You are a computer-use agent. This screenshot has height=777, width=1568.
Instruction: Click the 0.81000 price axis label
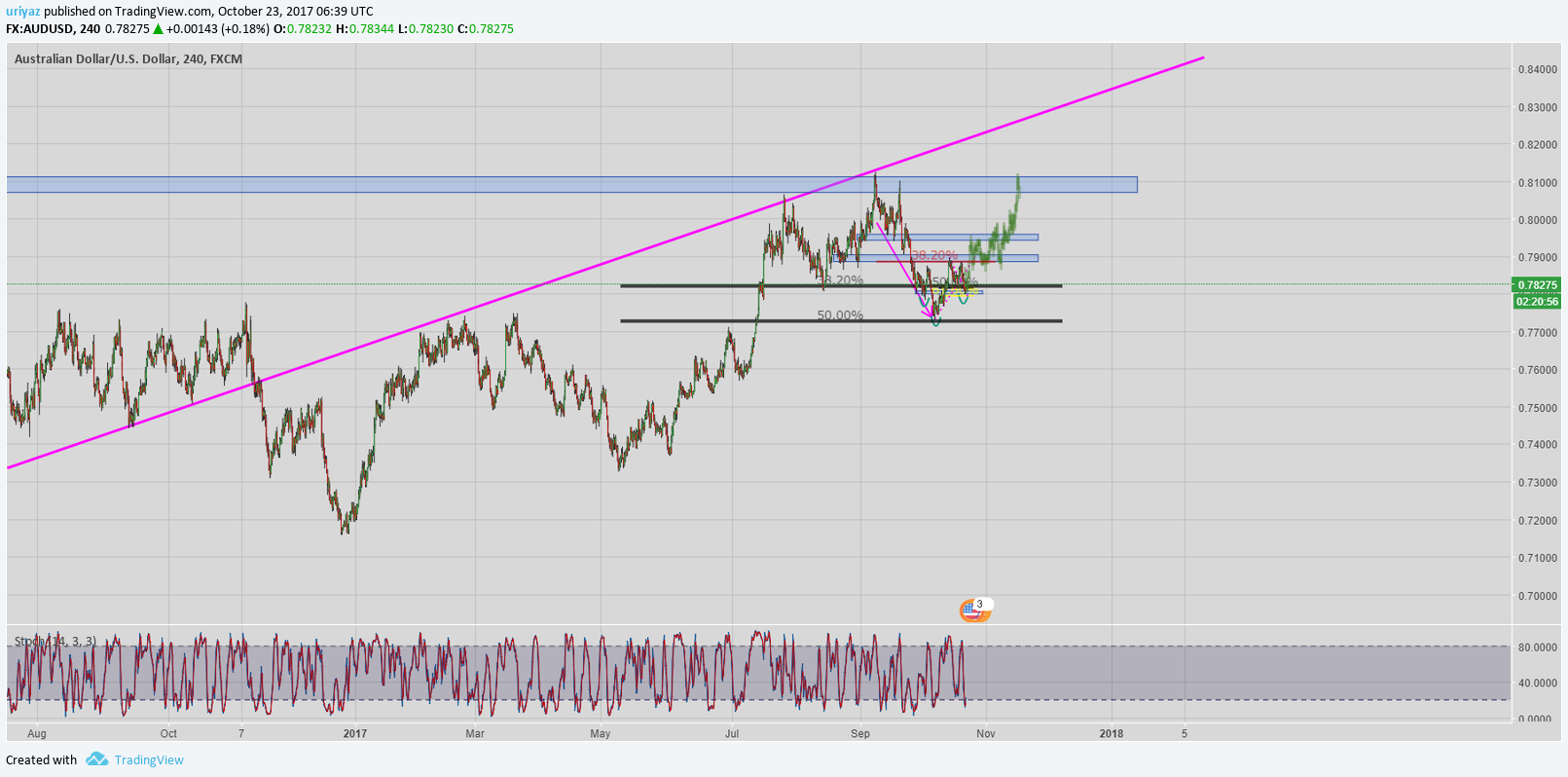tap(1537, 183)
